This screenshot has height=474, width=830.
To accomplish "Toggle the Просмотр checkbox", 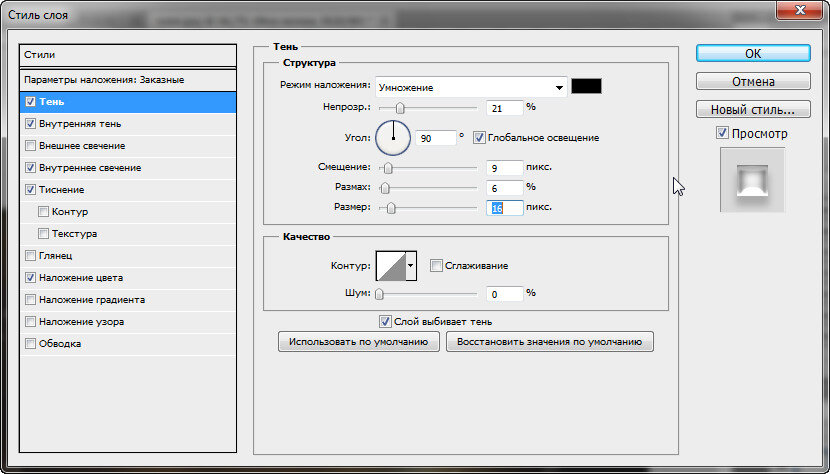I will [x=722, y=133].
